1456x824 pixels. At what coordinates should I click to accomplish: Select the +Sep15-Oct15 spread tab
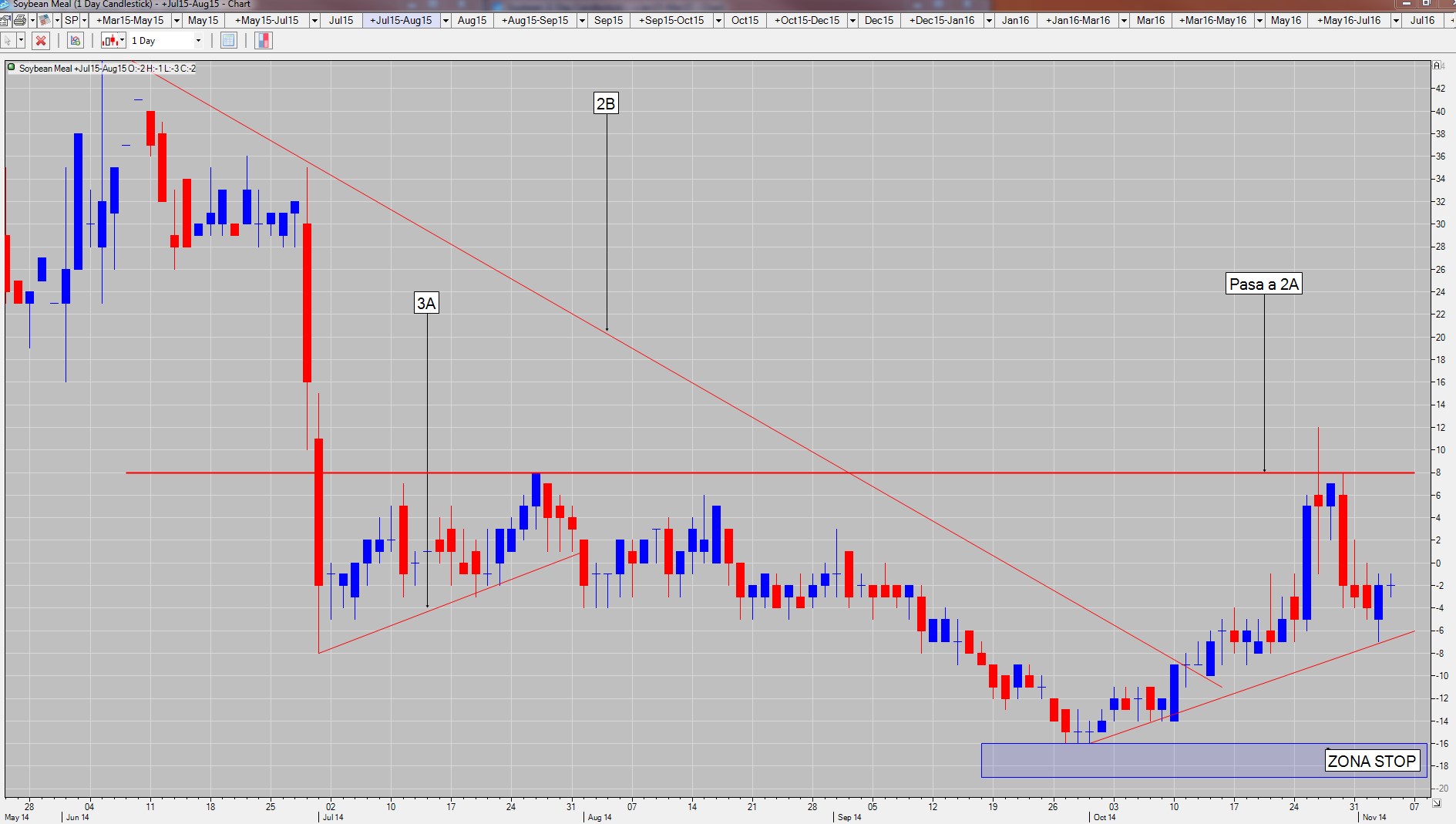671,20
